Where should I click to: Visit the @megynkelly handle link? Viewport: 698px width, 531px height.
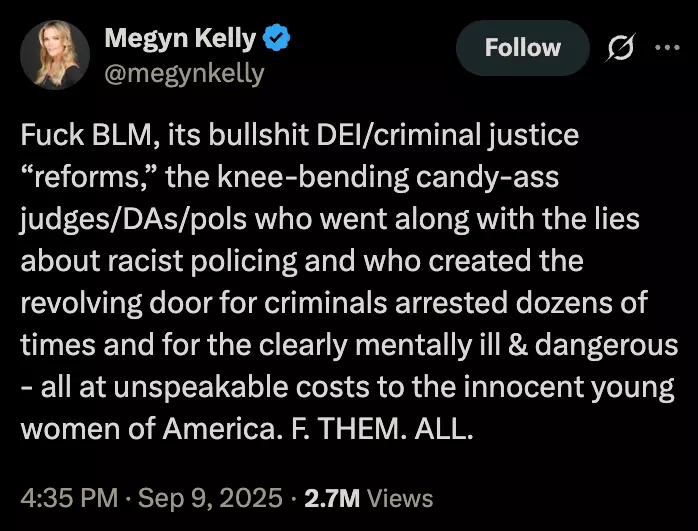coord(184,74)
